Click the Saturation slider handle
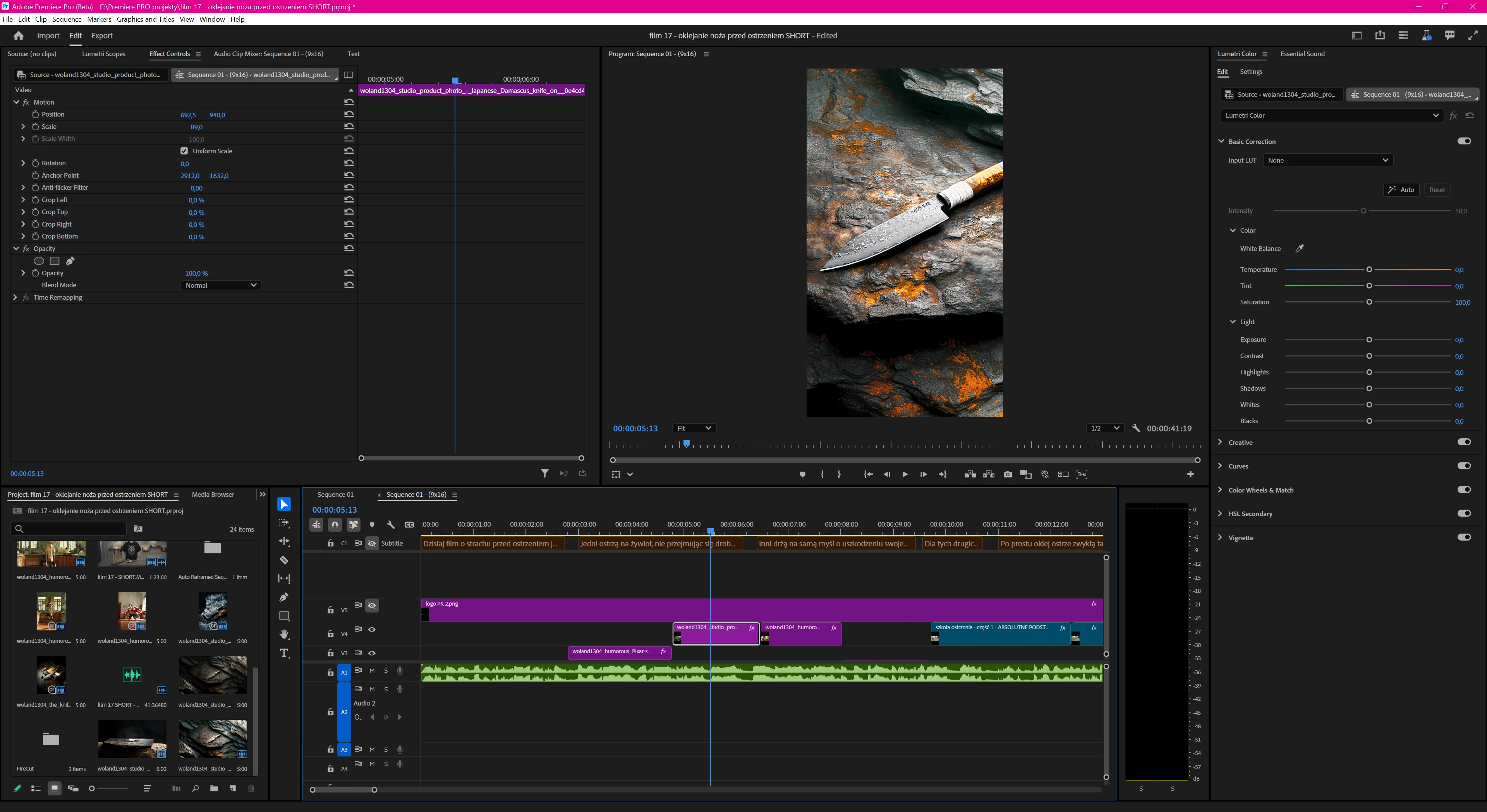The height and width of the screenshot is (812, 1487). pyautogui.click(x=1369, y=302)
